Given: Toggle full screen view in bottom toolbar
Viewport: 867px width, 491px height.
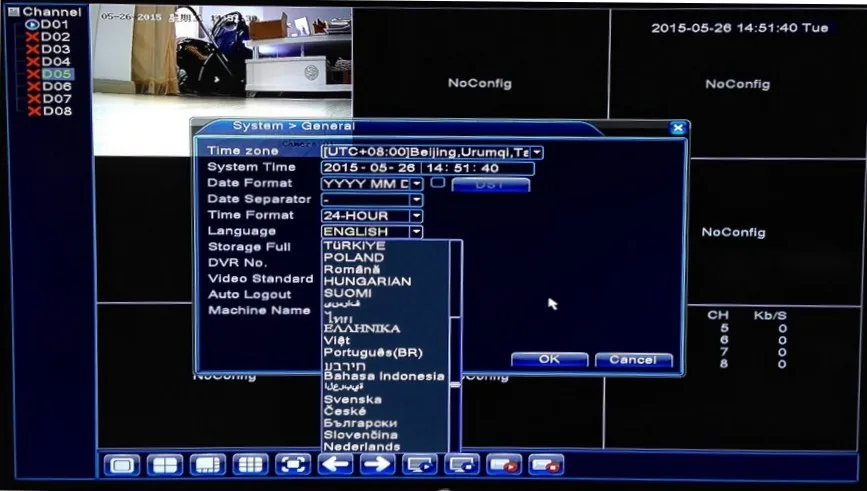Looking at the screenshot, I should (x=293, y=465).
